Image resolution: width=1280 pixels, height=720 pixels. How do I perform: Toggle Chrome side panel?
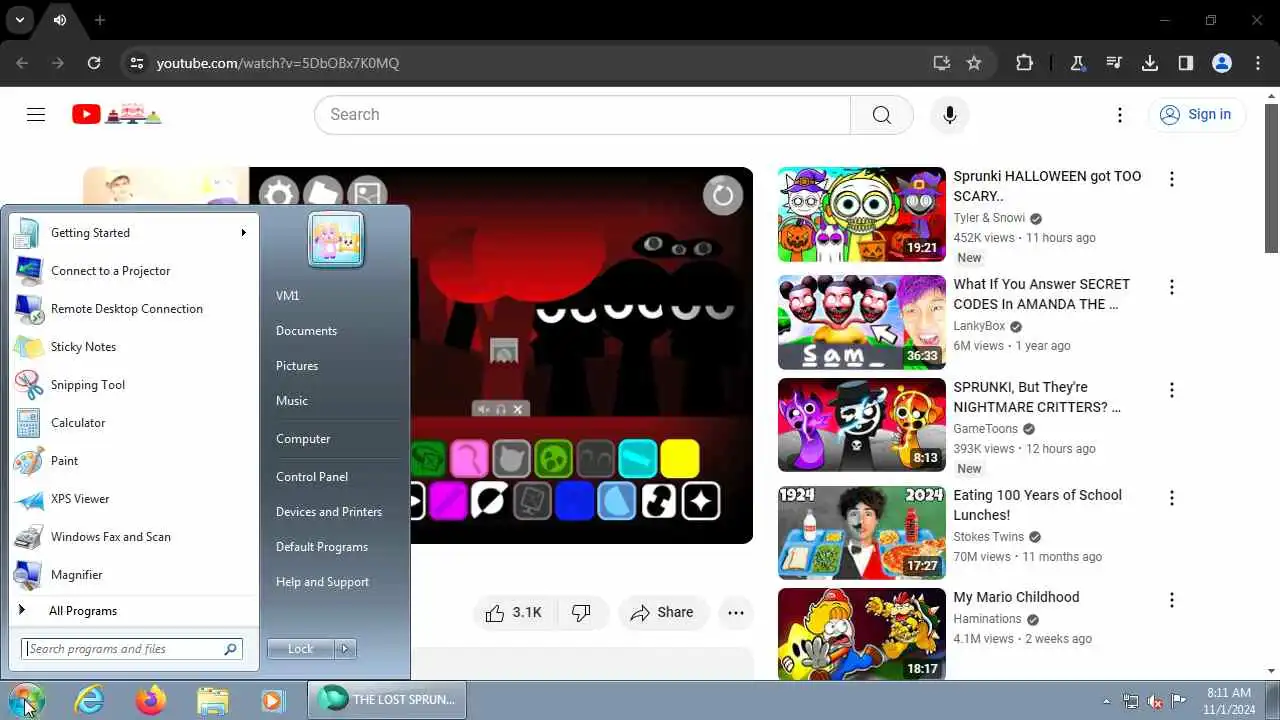pyautogui.click(x=1186, y=63)
